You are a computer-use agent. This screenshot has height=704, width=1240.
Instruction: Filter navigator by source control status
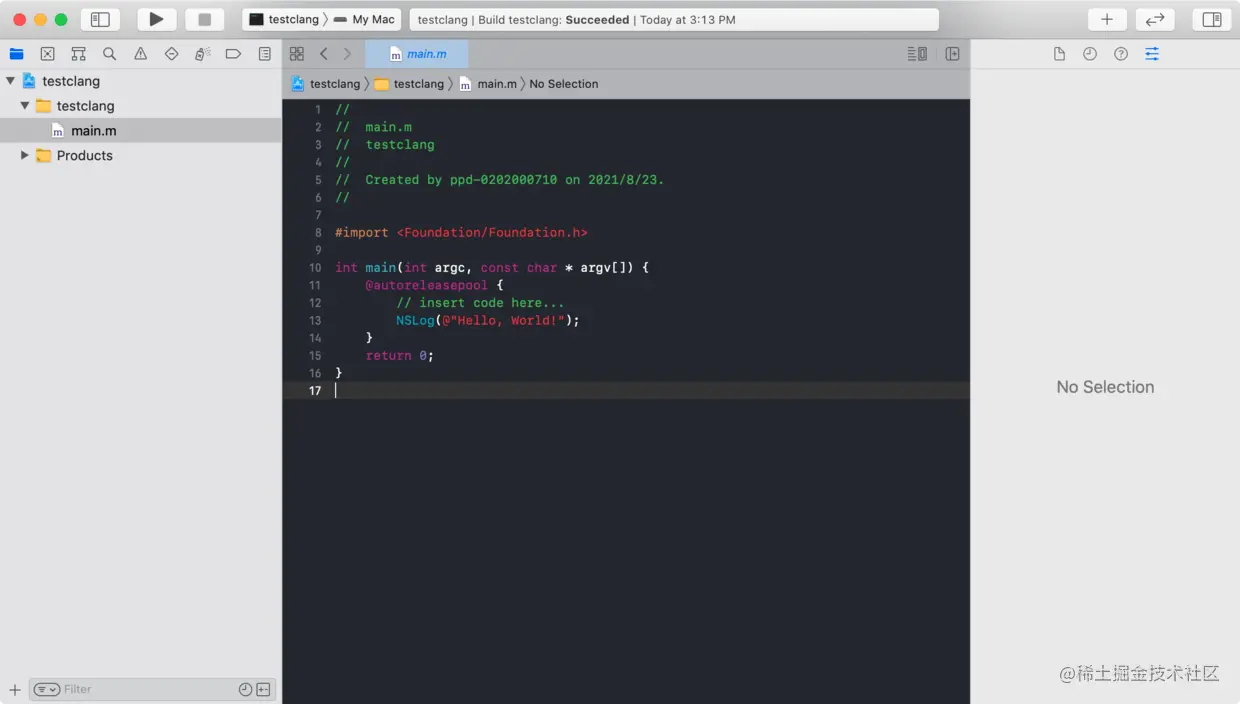click(263, 690)
